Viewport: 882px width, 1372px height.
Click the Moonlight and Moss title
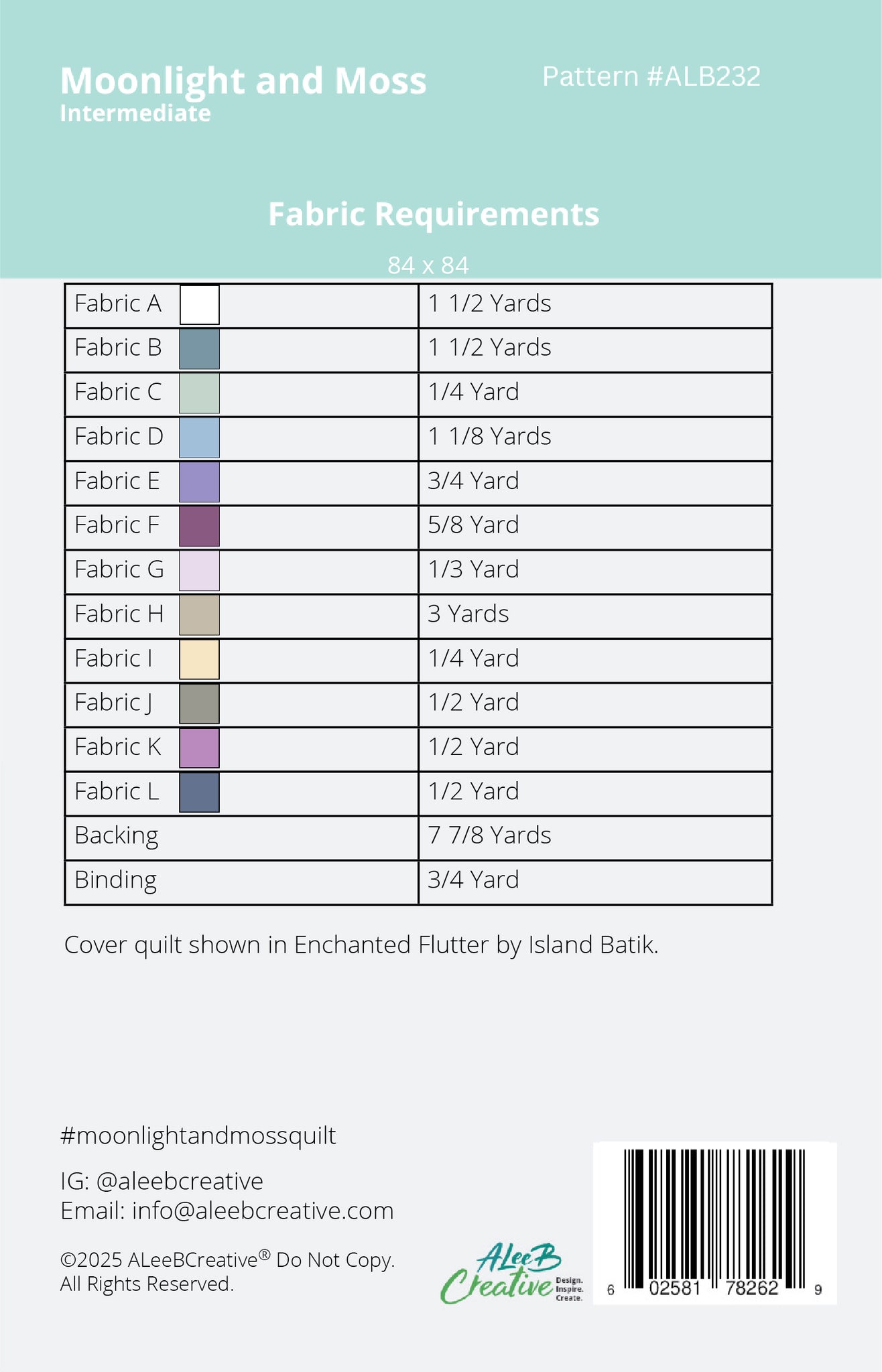(243, 81)
